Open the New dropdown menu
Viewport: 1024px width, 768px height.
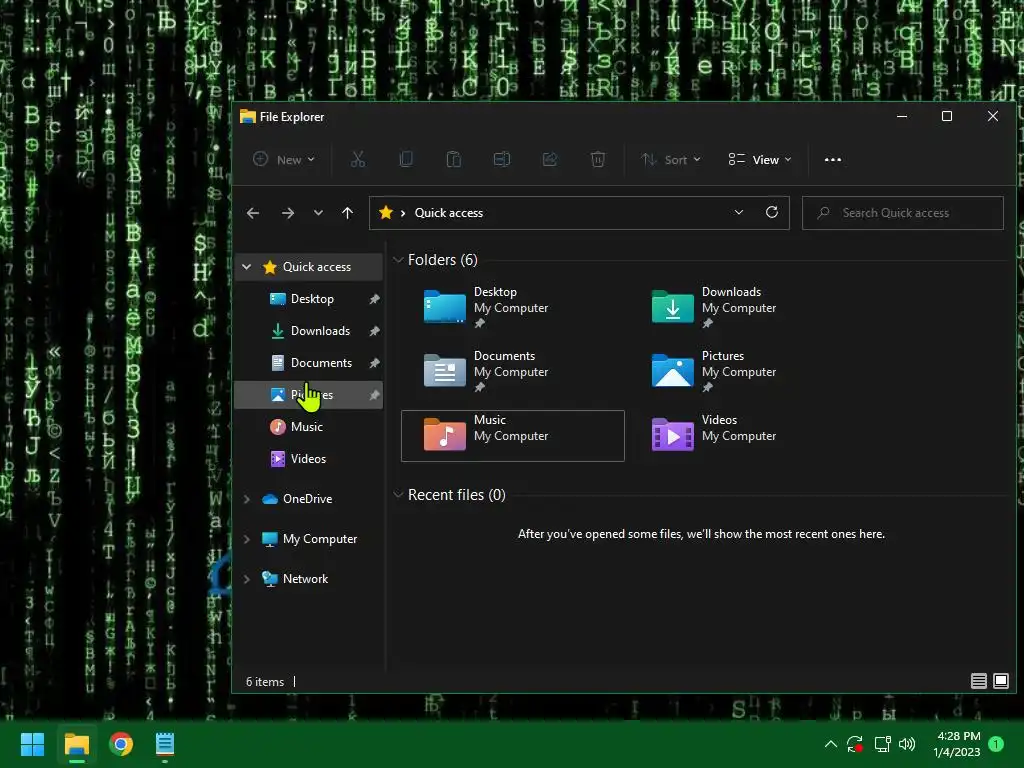pos(283,159)
